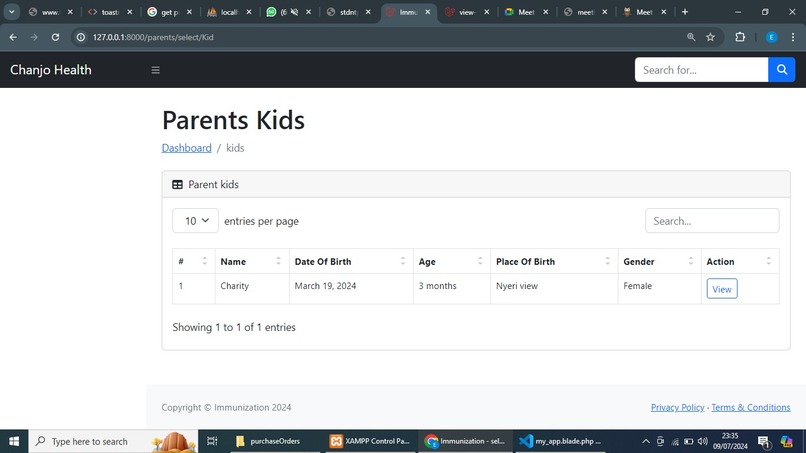Switch to my_app.blade.php in VS Code
The width and height of the screenshot is (806, 453).
pyautogui.click(x=560, y=441)
